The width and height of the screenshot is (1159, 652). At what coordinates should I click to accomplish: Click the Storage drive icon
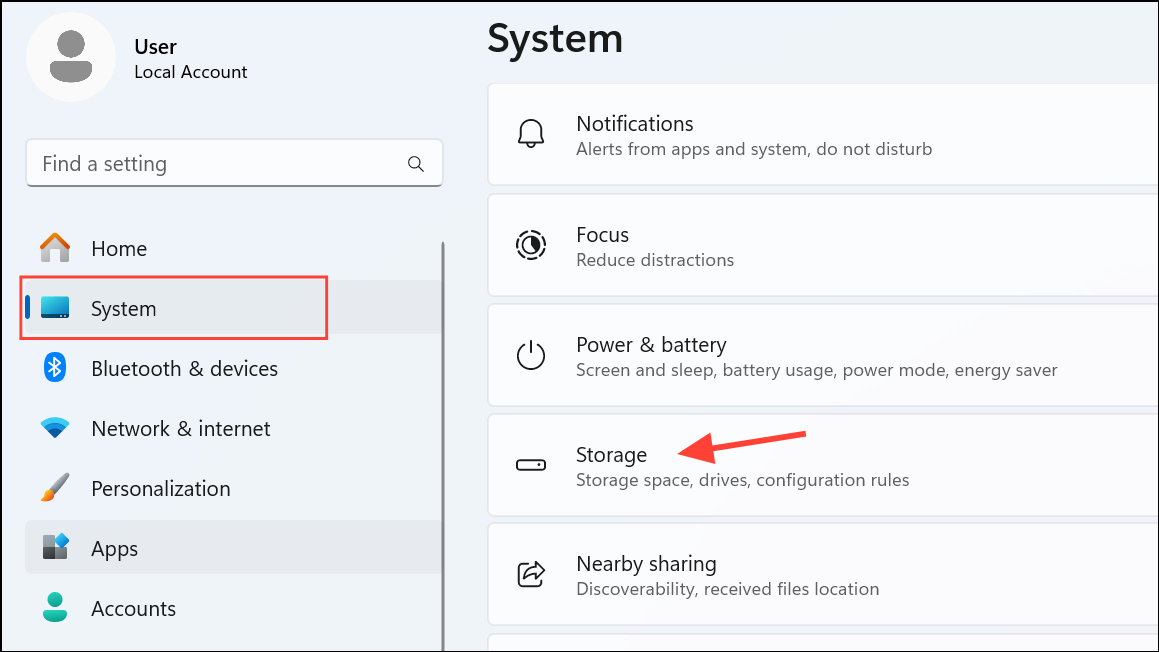pos(530,465)
